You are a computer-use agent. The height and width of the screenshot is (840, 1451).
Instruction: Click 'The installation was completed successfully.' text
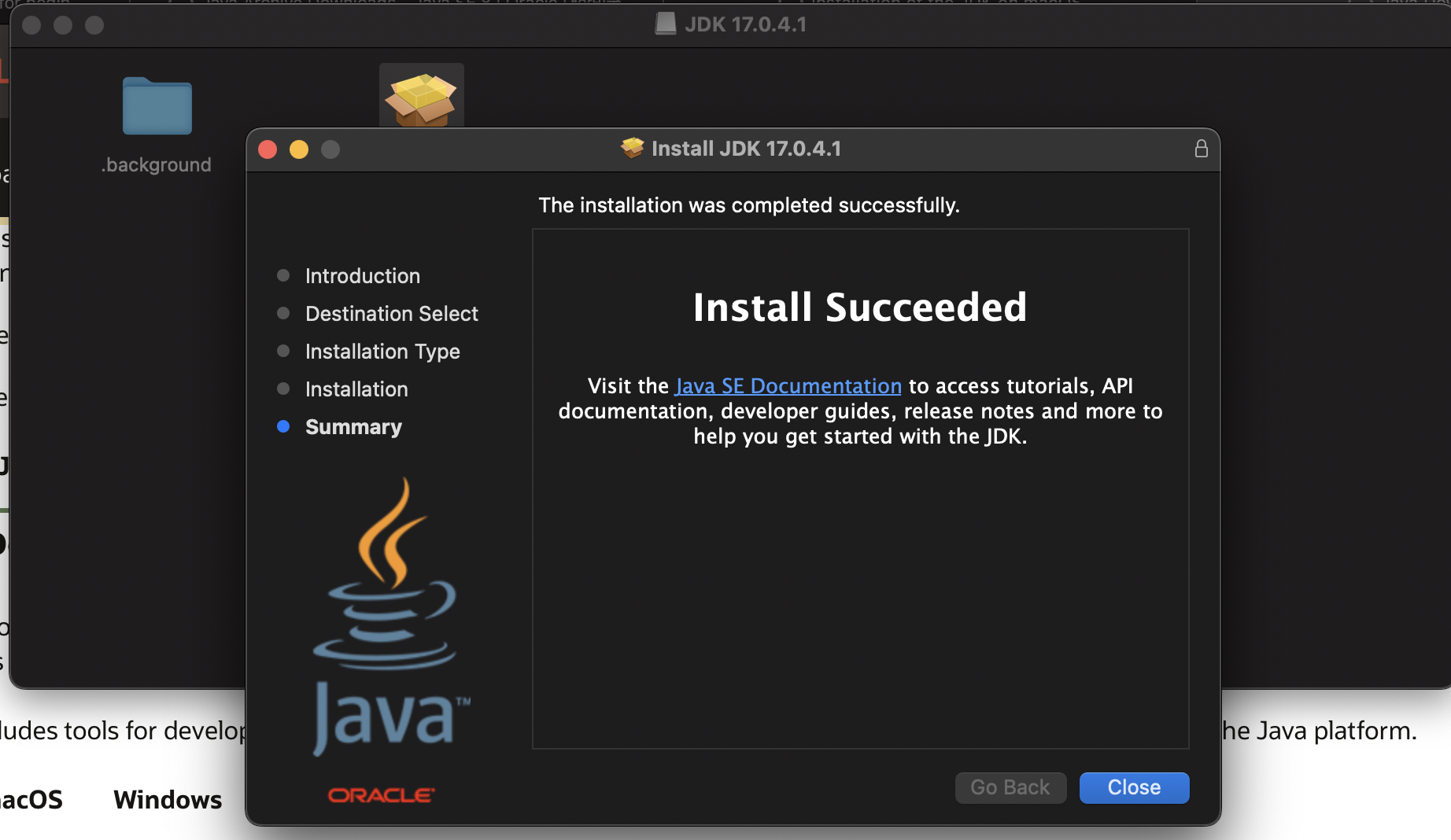tap(749, 205)
